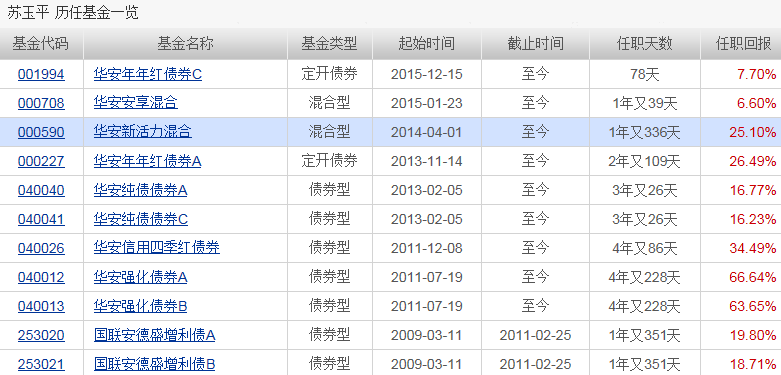Click start date 2015-12-15

pos(426,75)
